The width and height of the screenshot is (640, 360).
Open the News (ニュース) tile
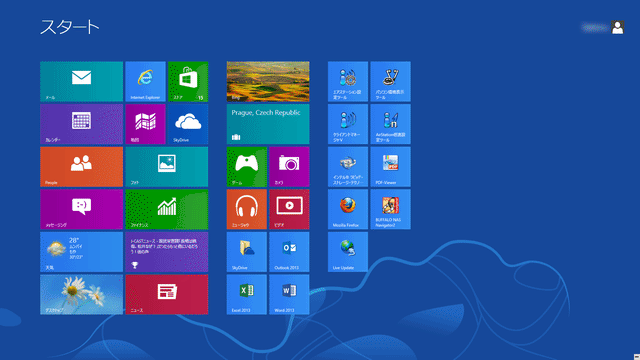click(x=167, y=294)
